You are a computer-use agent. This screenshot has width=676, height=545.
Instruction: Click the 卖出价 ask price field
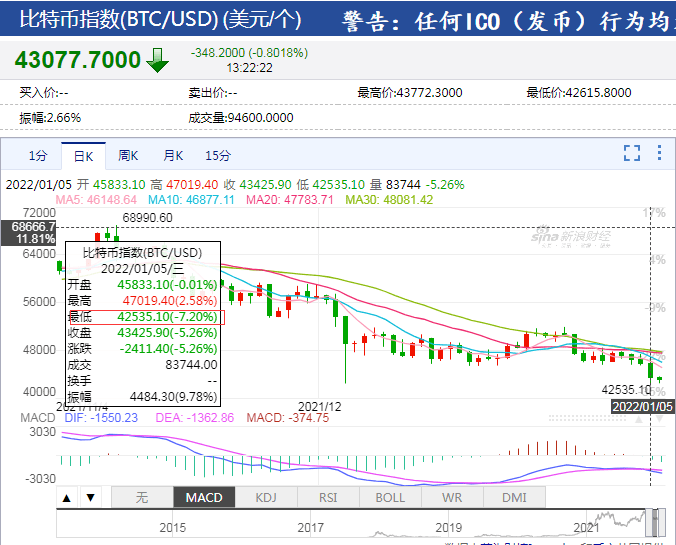pos(213,93)
